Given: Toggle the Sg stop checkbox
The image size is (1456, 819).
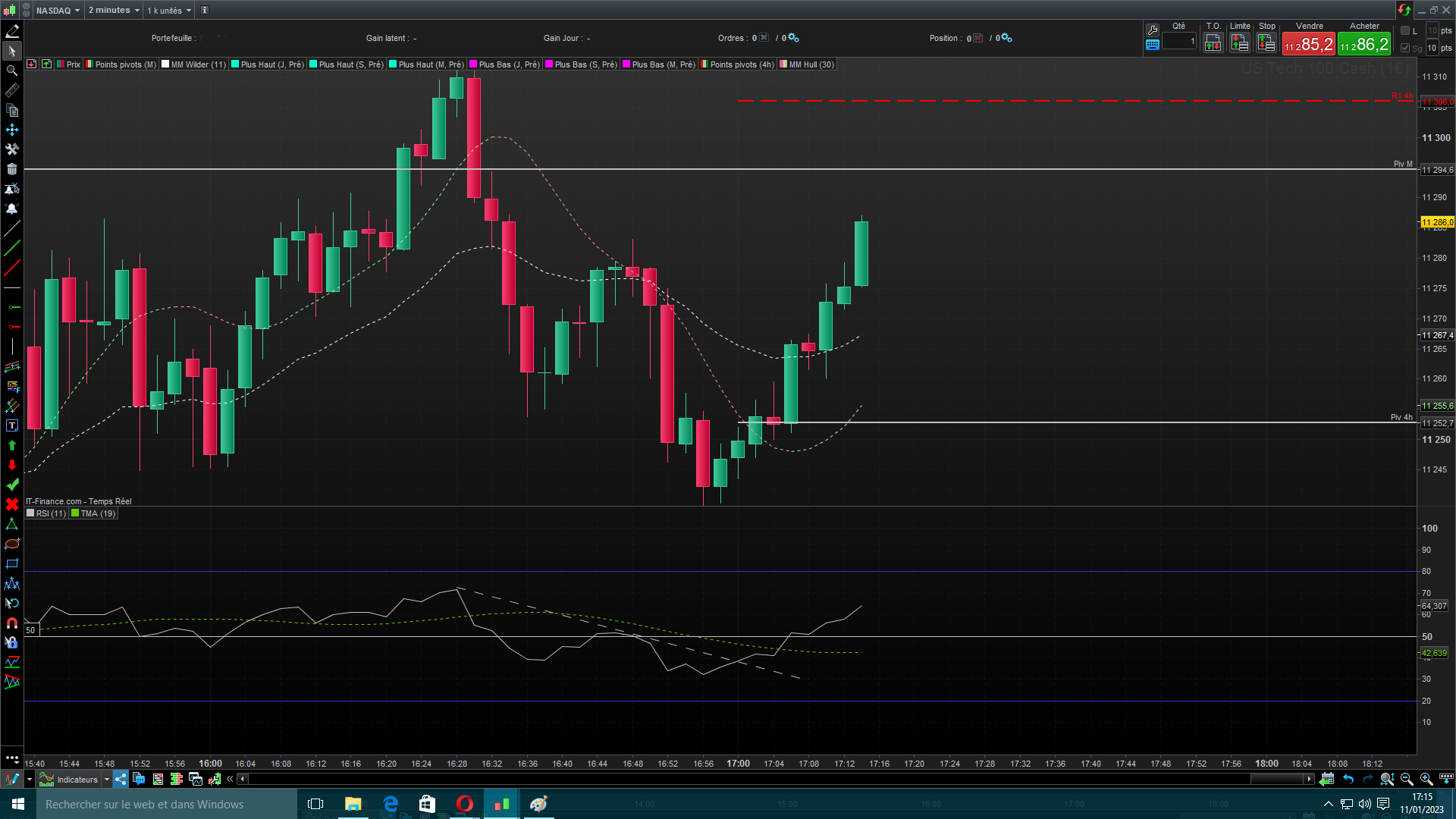Looking at the screenshot, I should tap(1405, 48).
